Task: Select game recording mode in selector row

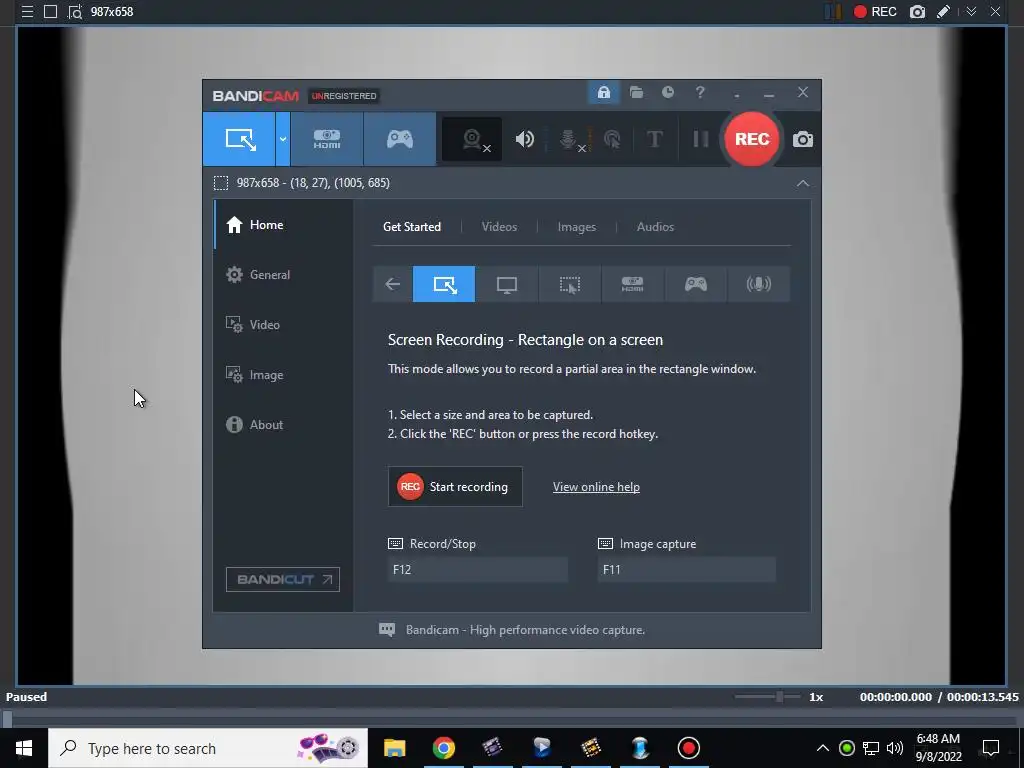Action: pos(696,284)
